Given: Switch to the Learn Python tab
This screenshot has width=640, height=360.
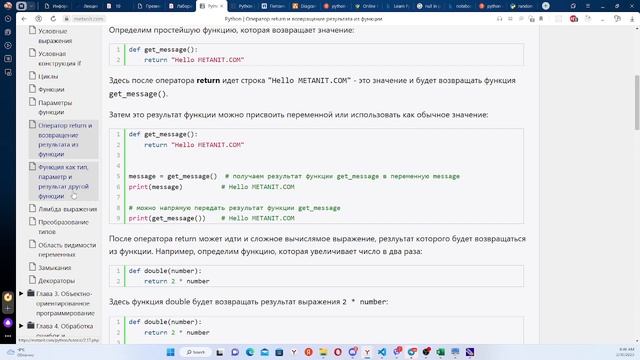Looking at the screenshot, I should 398,6.
